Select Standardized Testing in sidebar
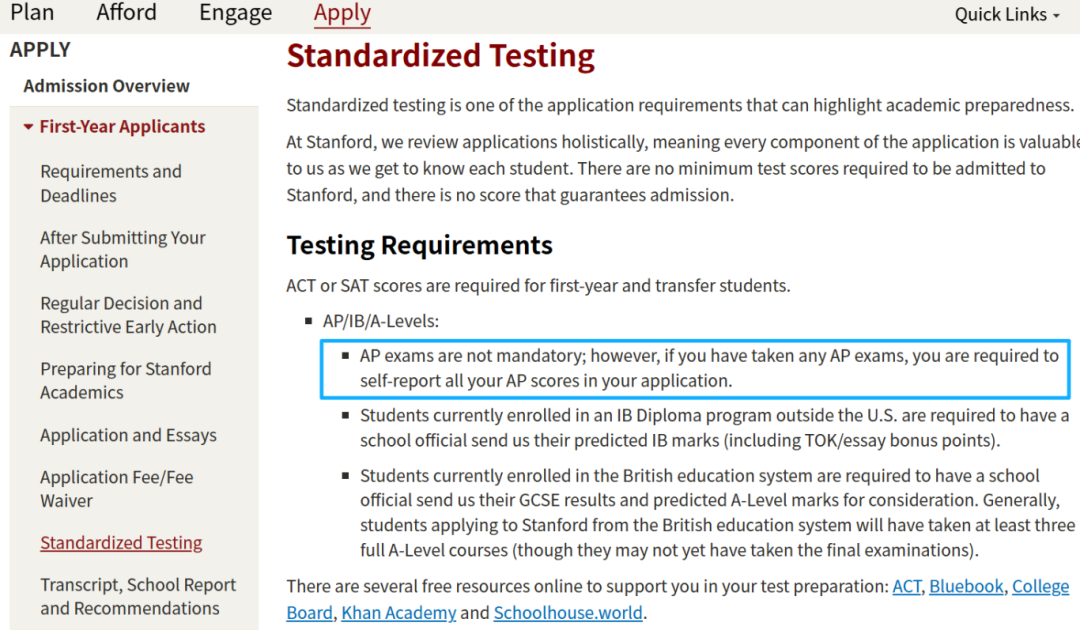This screenshot has height=630, width=1080. 121,543
